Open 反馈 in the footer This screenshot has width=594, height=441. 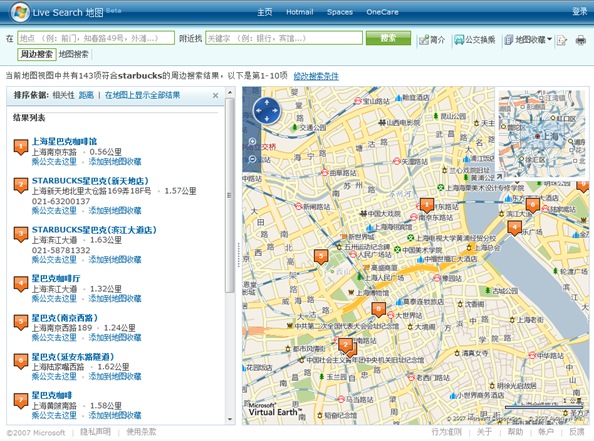click(x=577, y=432)
